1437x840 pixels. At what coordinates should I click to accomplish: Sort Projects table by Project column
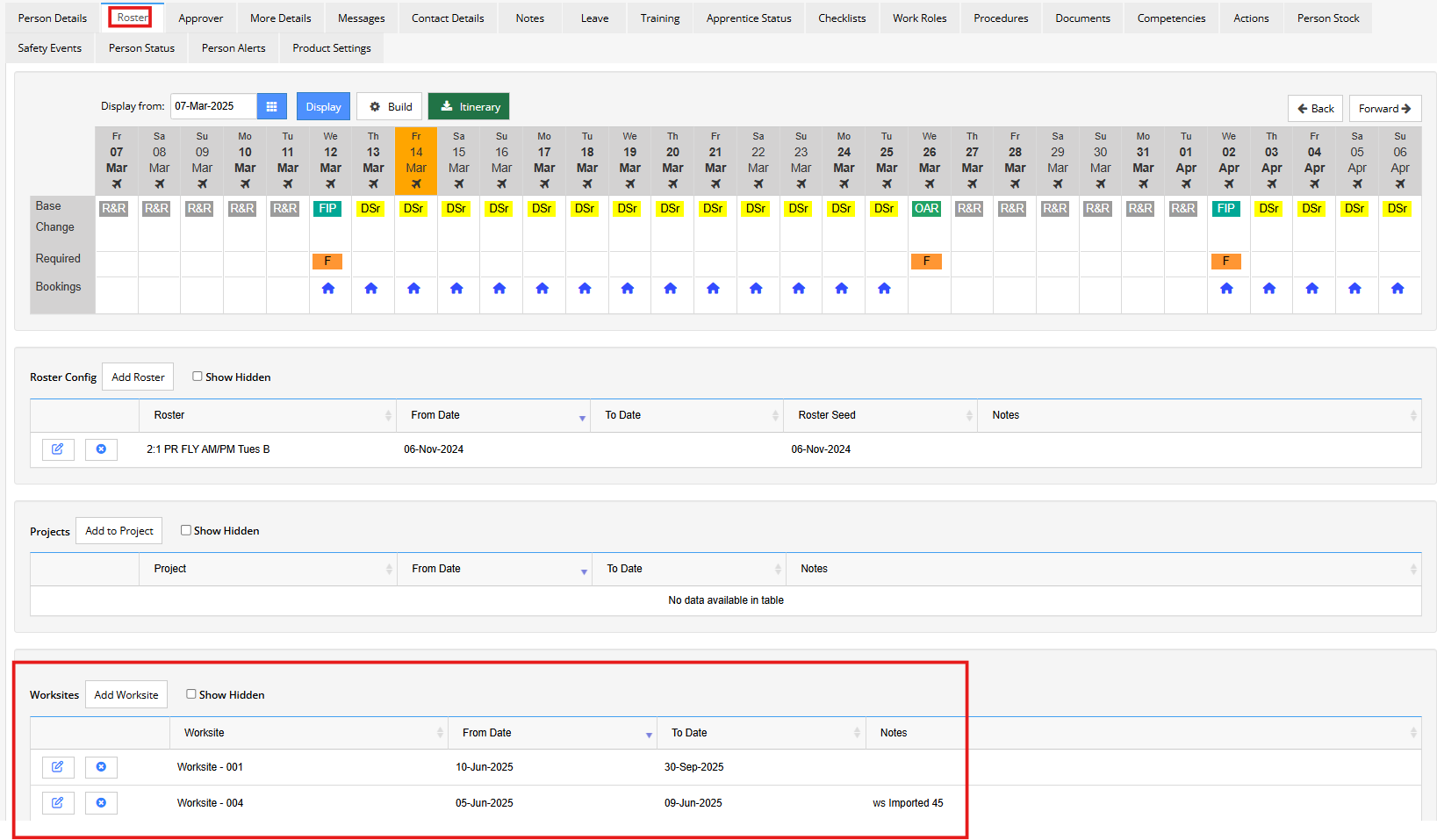click(269, 569)
